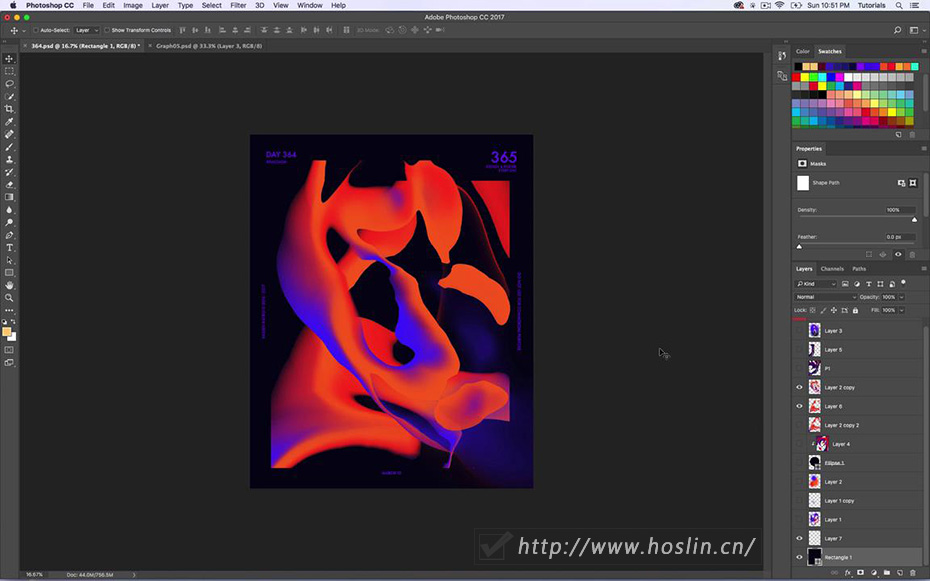Select the Eyedropper tool

click(9, 122)
